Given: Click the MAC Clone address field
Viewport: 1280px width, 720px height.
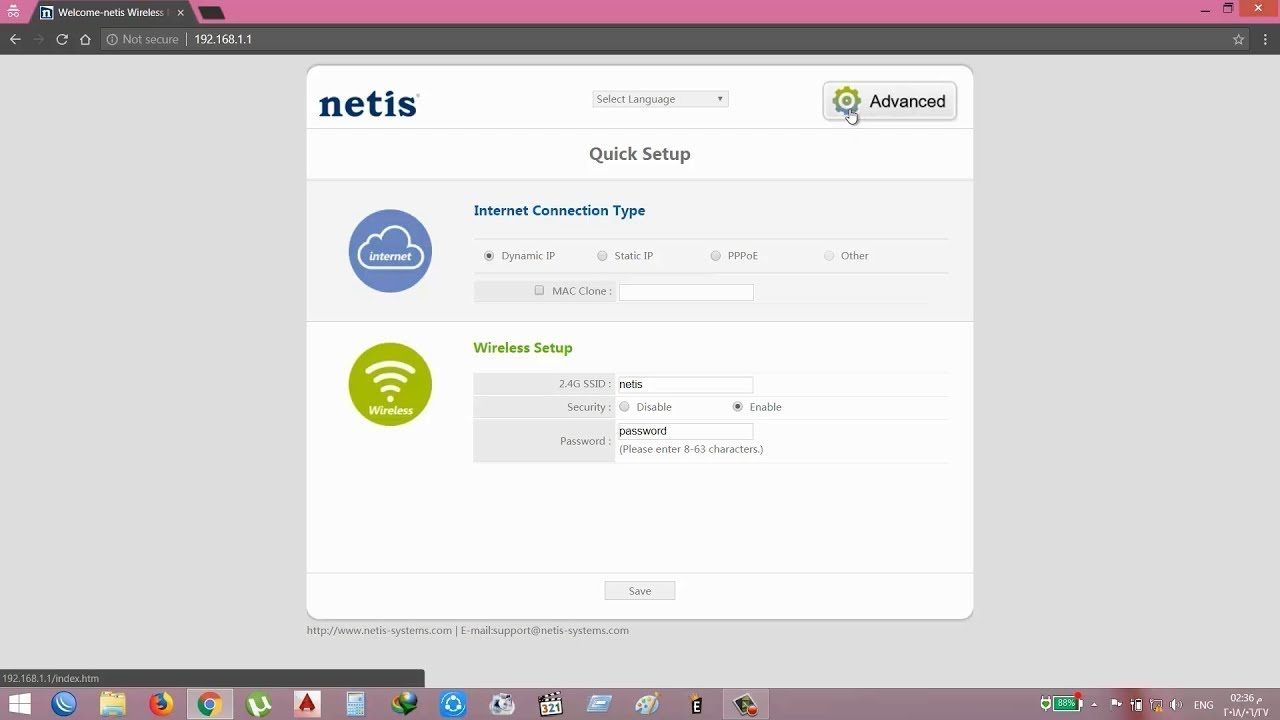Looking at the screenshot, I should [686, 292].
